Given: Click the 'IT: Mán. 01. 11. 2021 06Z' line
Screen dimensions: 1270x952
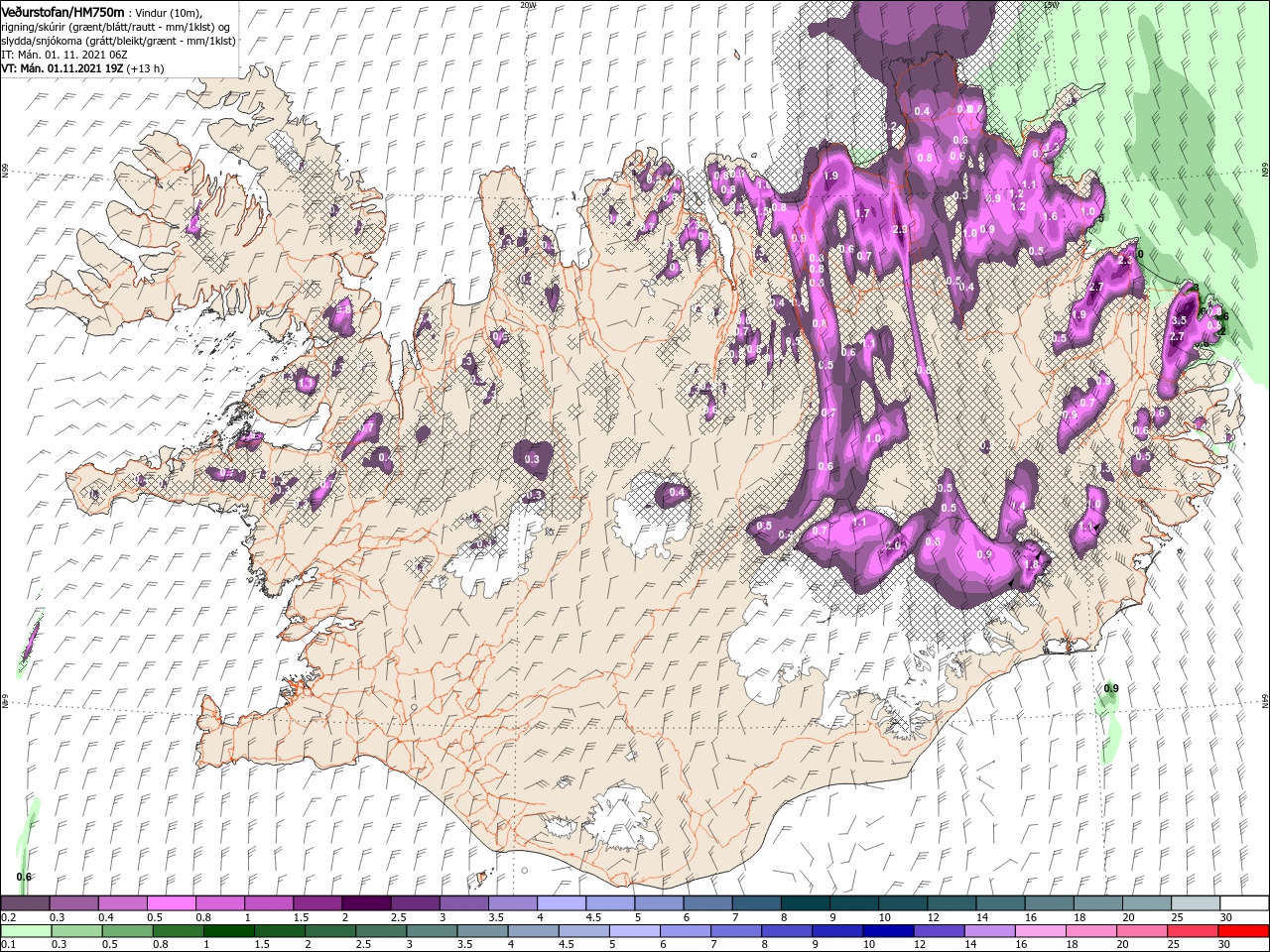Looking at the screenshot, I should 63,54.
